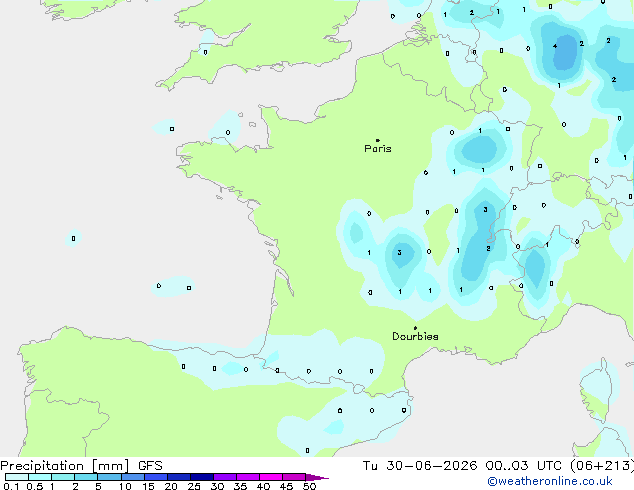
Task: Pick the 25–30 mm navy legend swatch
Action: point(202,477)
